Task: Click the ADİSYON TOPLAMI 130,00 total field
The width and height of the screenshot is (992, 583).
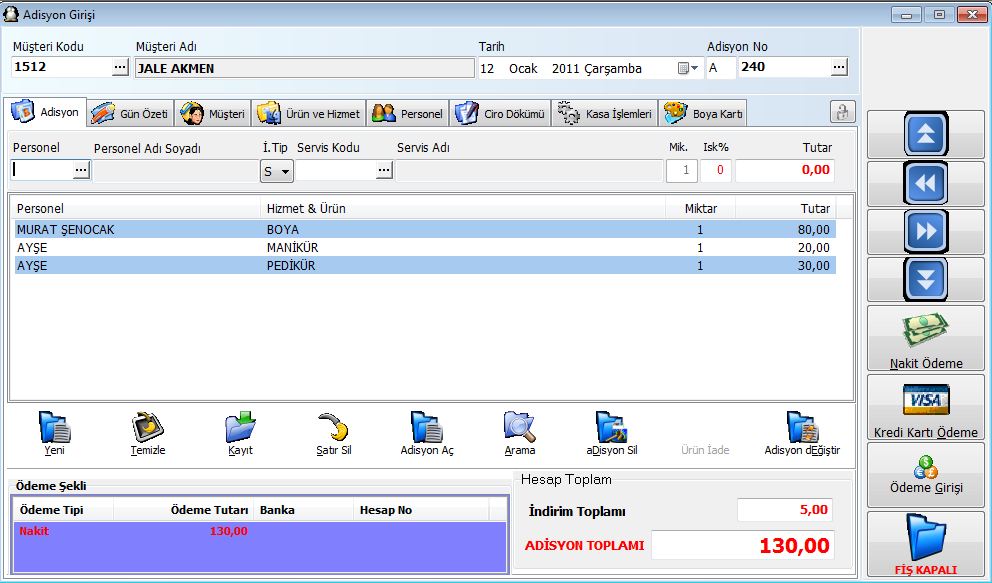Action: (x=743, y=545)
